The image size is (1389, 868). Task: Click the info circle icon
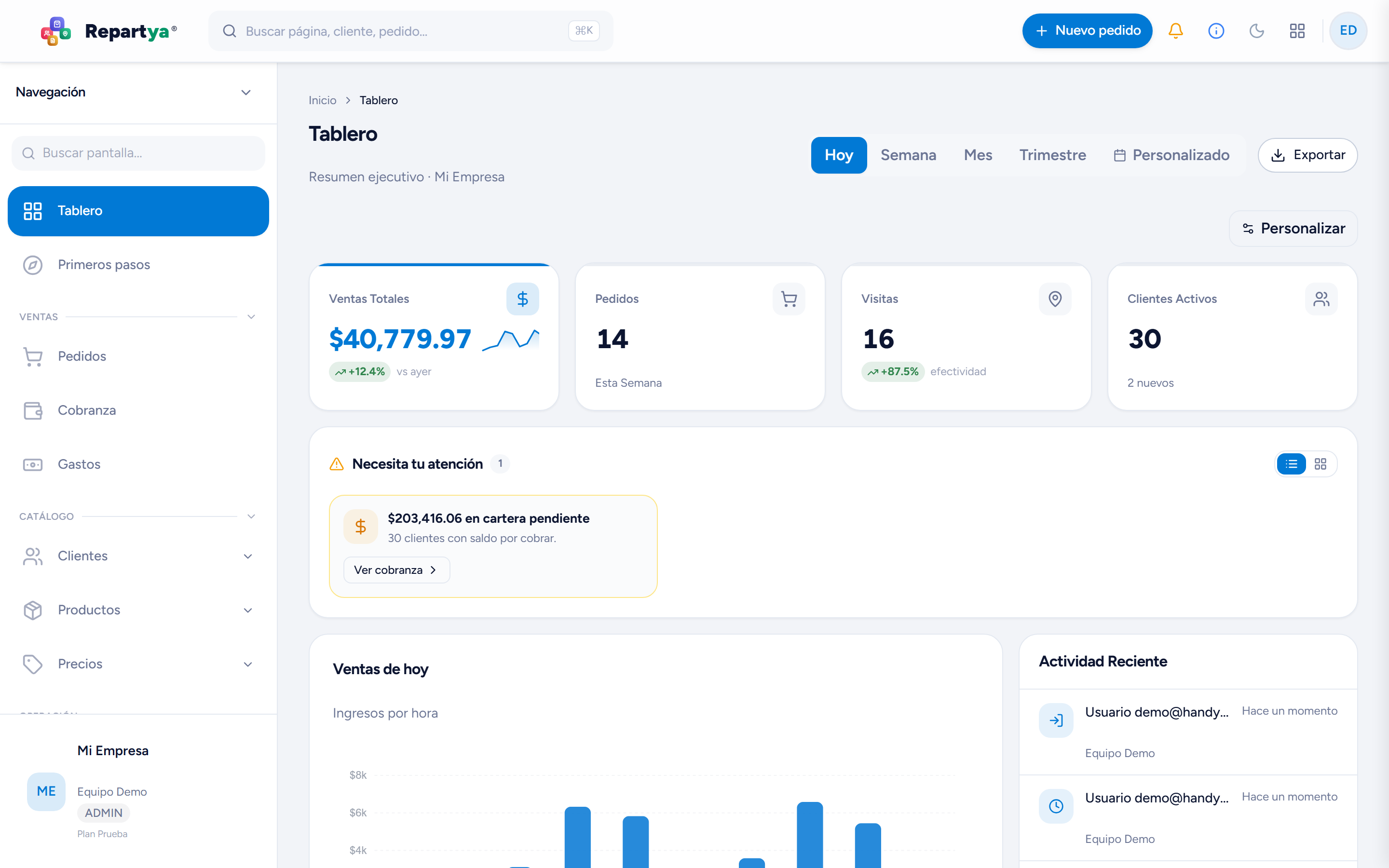pos(1216,30)
